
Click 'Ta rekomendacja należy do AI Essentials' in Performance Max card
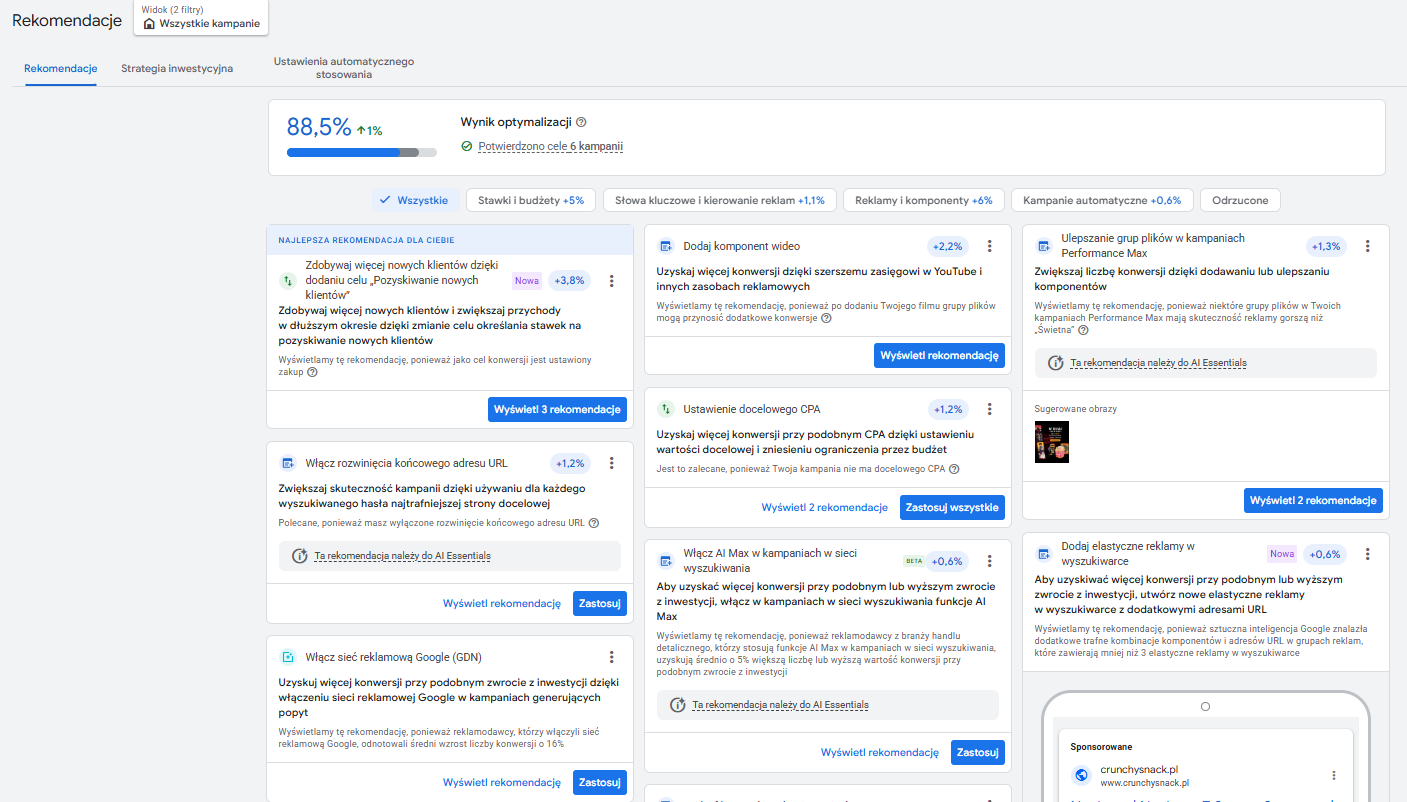click(1158, 363)
